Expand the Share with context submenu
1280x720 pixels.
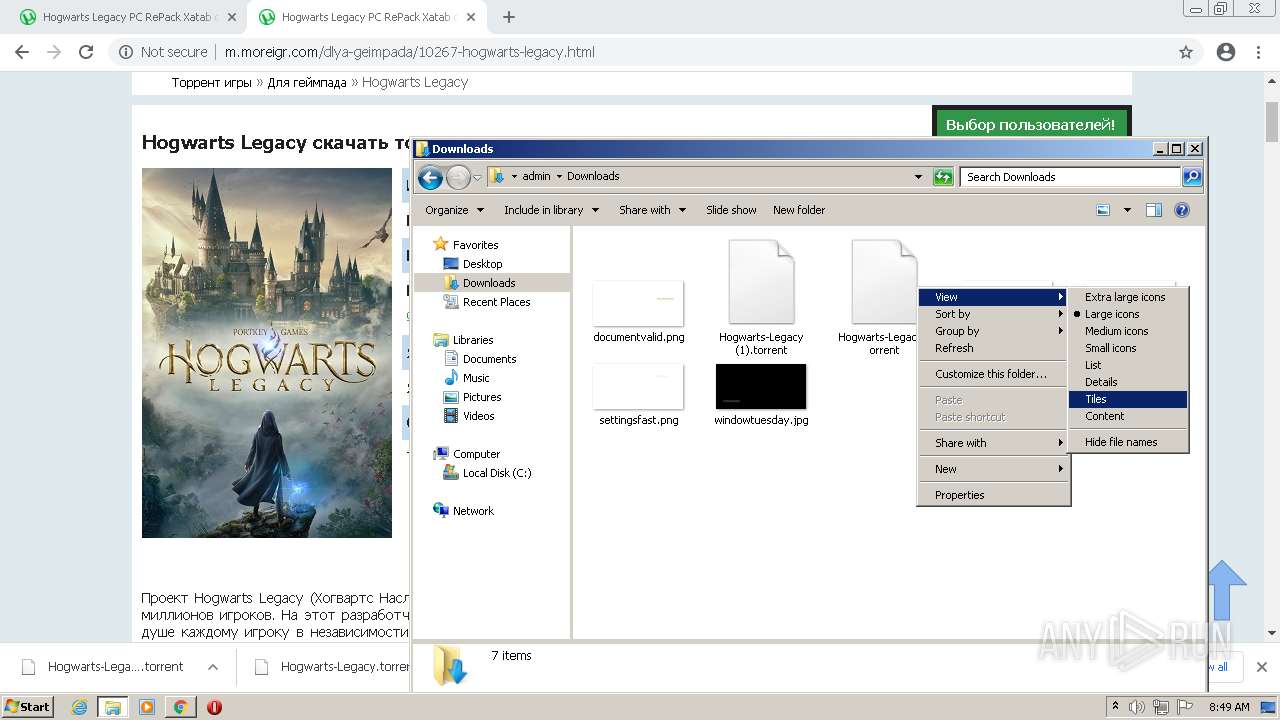[x=994, y=443]
